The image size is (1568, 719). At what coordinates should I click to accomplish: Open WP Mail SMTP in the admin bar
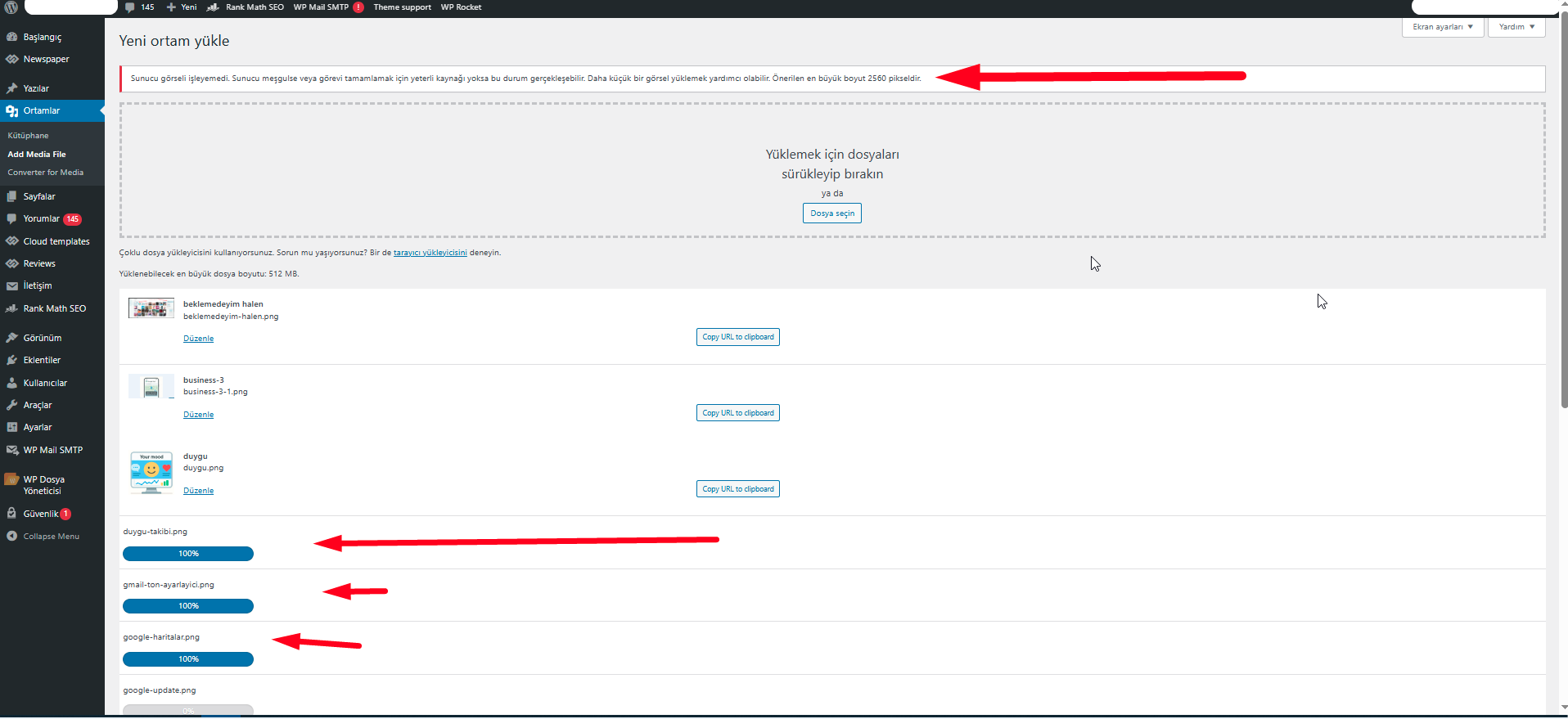tap(321, 7)
